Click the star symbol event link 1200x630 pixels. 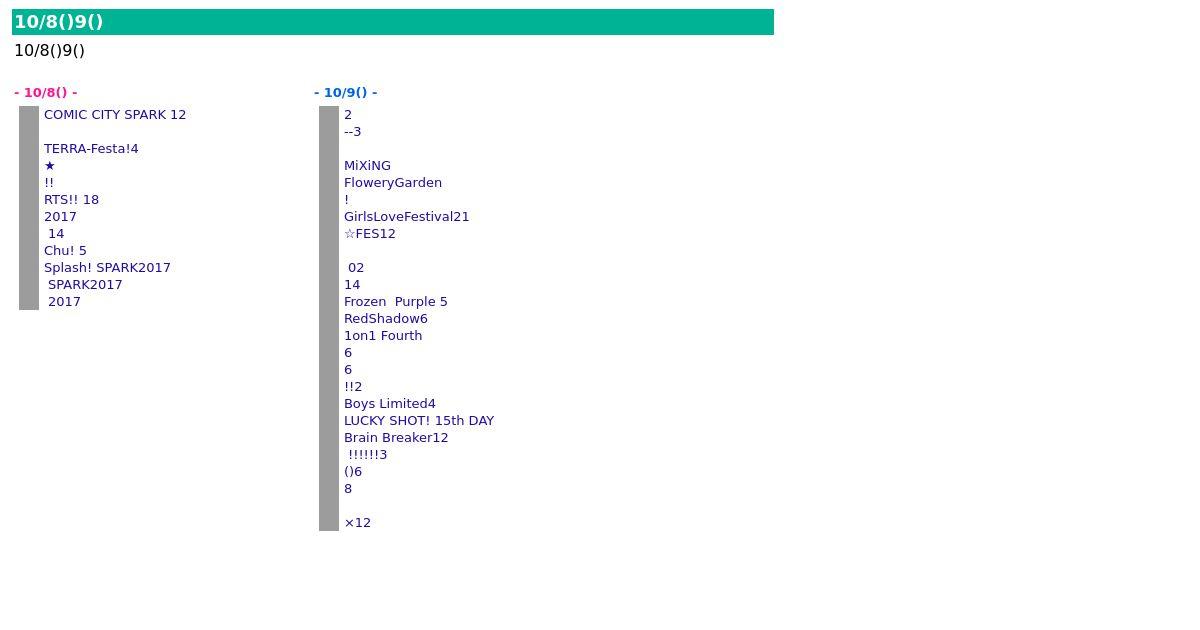[49, 166]
